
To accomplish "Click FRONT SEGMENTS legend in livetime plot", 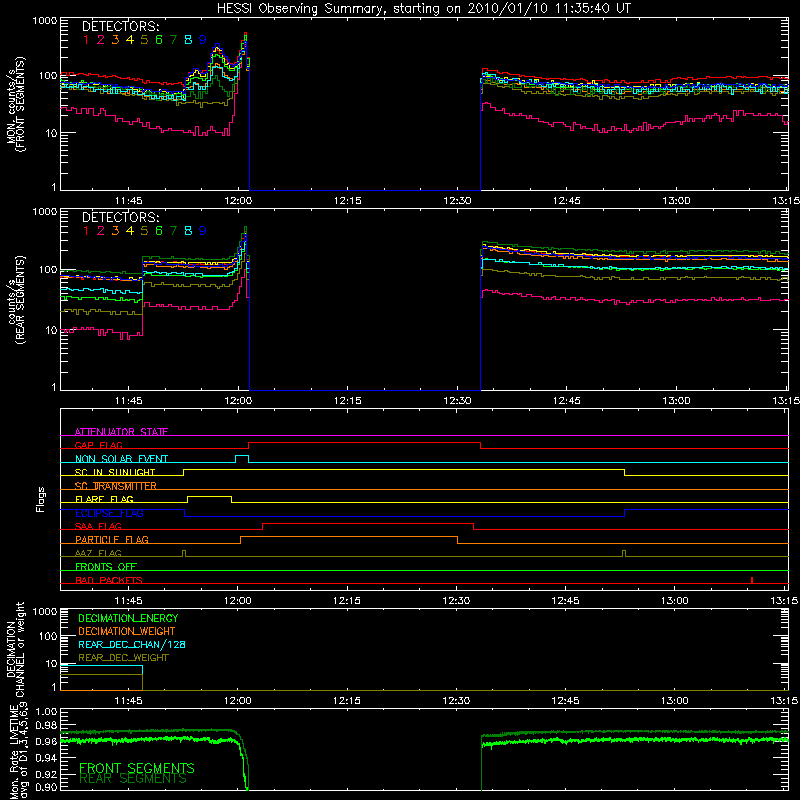I will (x=137, y=768).
